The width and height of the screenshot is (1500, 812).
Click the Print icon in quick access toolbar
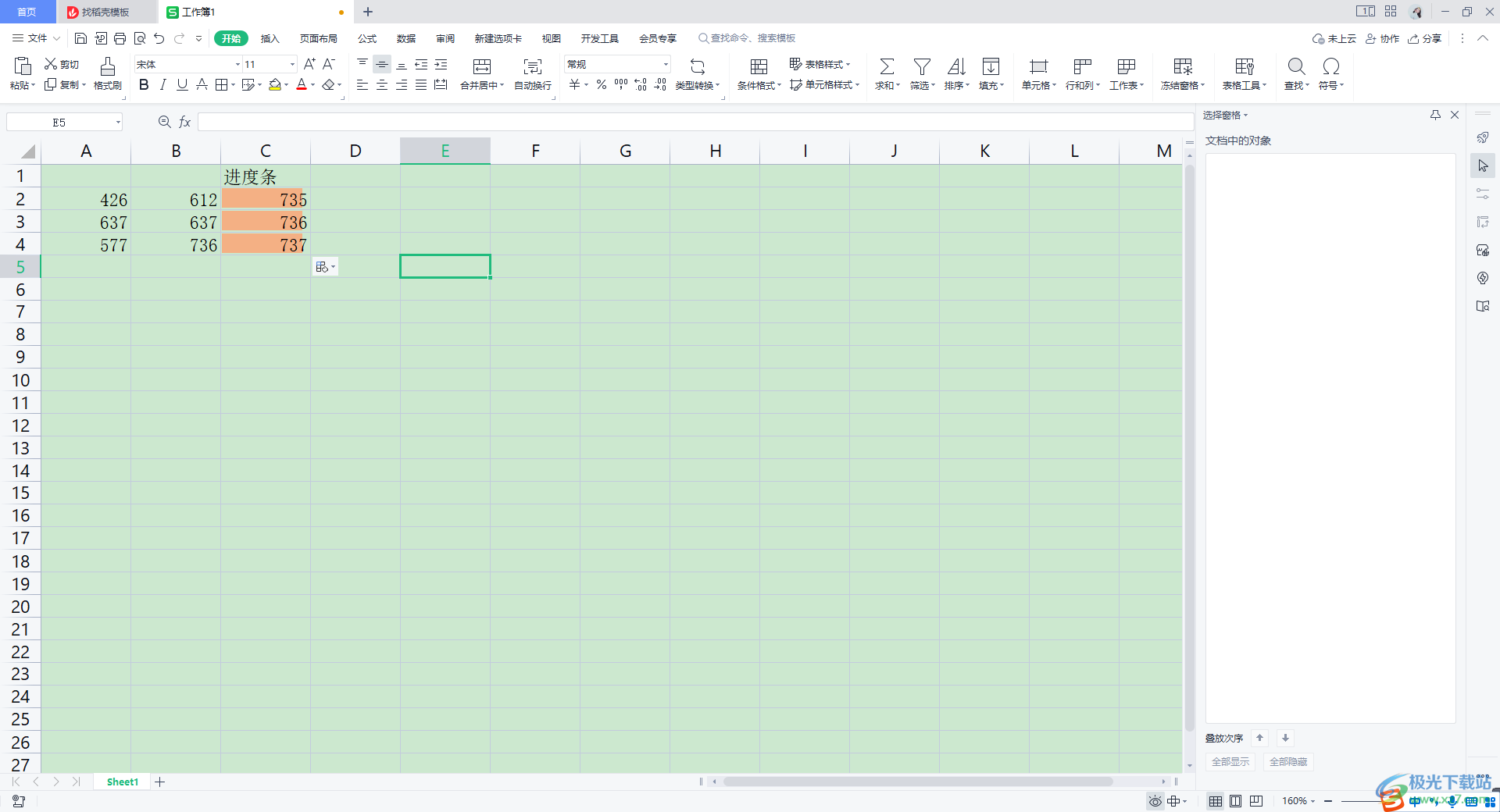pos(120,38)
